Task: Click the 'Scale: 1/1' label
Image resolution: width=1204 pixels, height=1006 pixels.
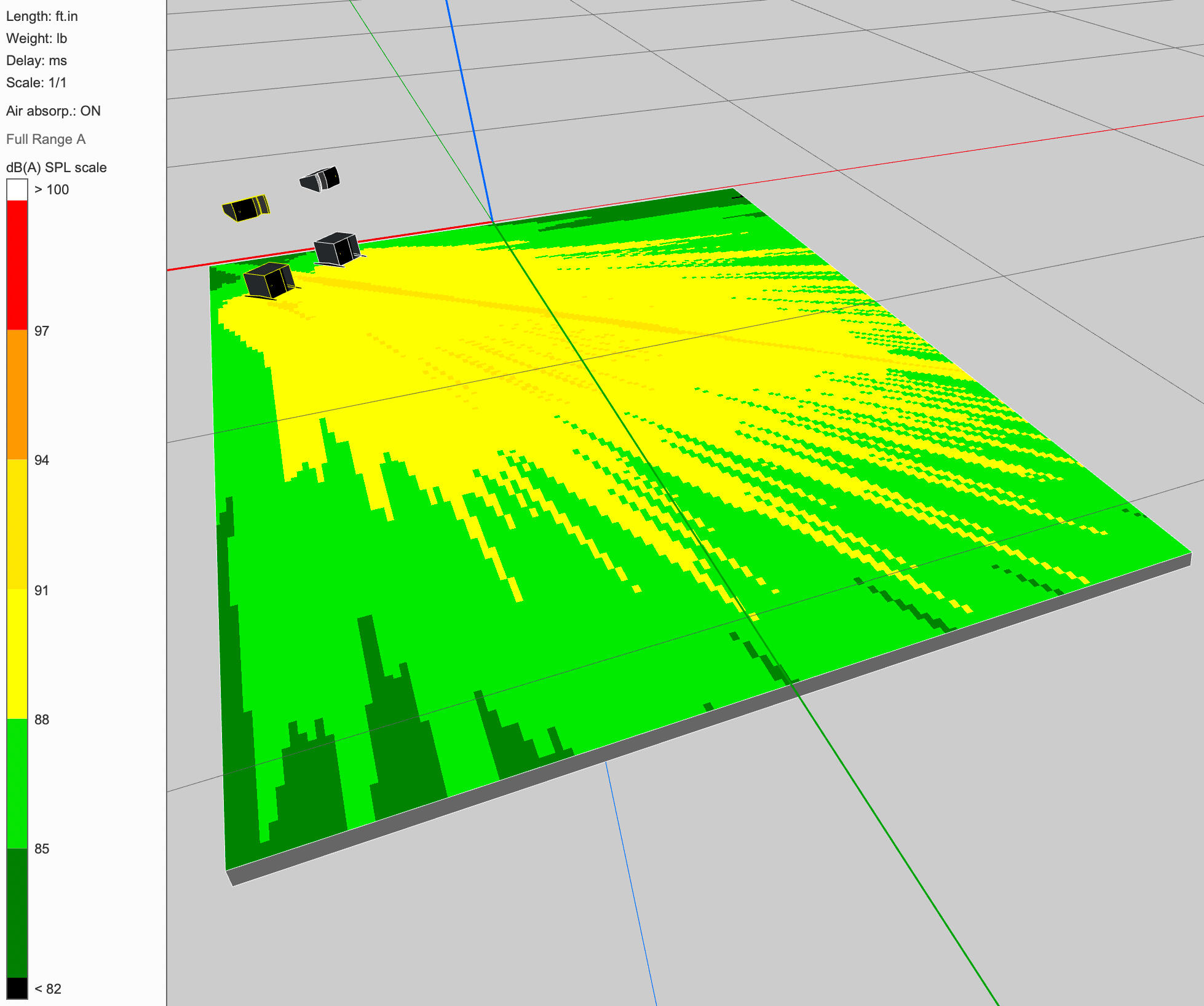Action: click(x=36, y=82)
